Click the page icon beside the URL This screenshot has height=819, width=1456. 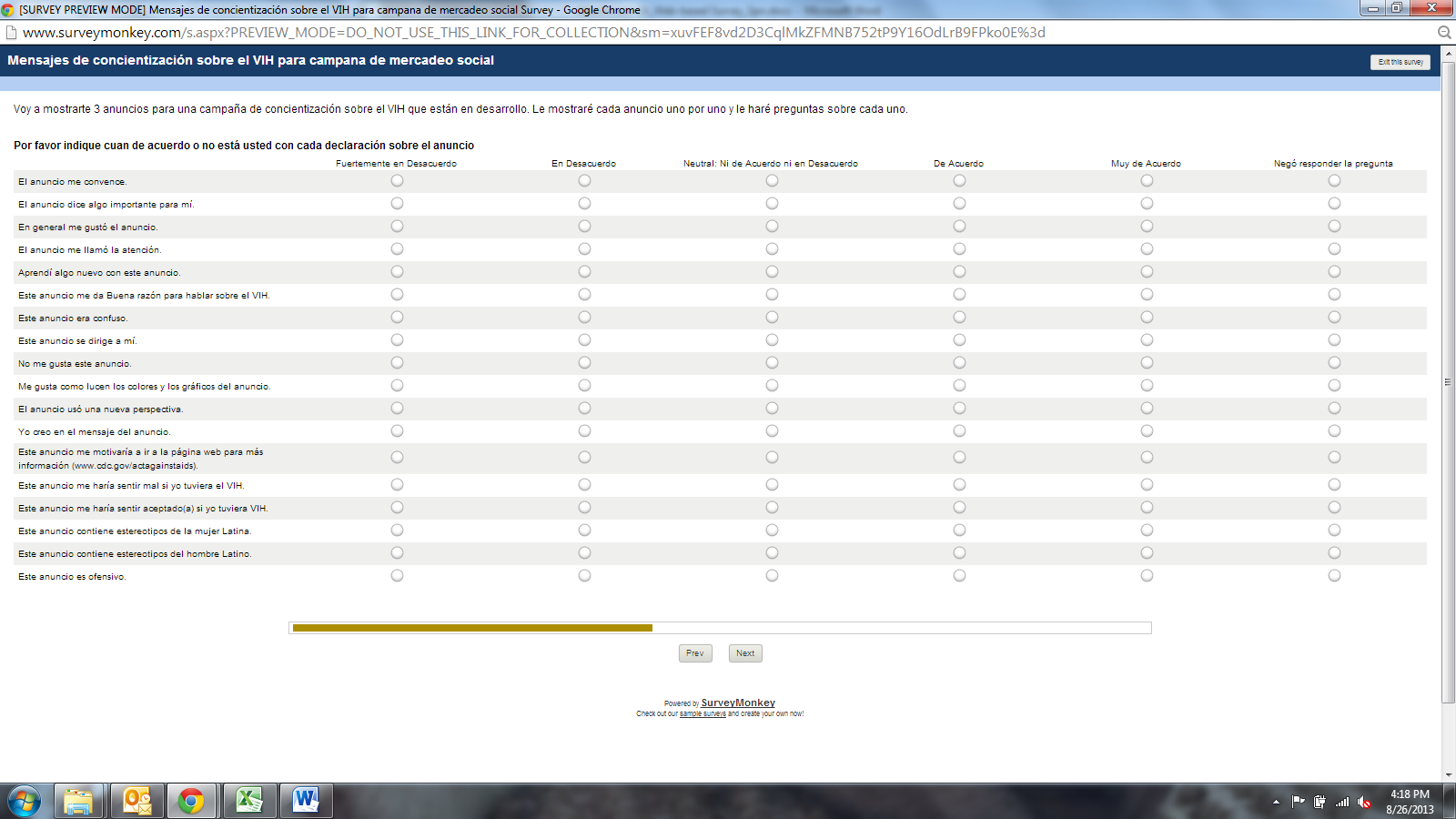12,33
